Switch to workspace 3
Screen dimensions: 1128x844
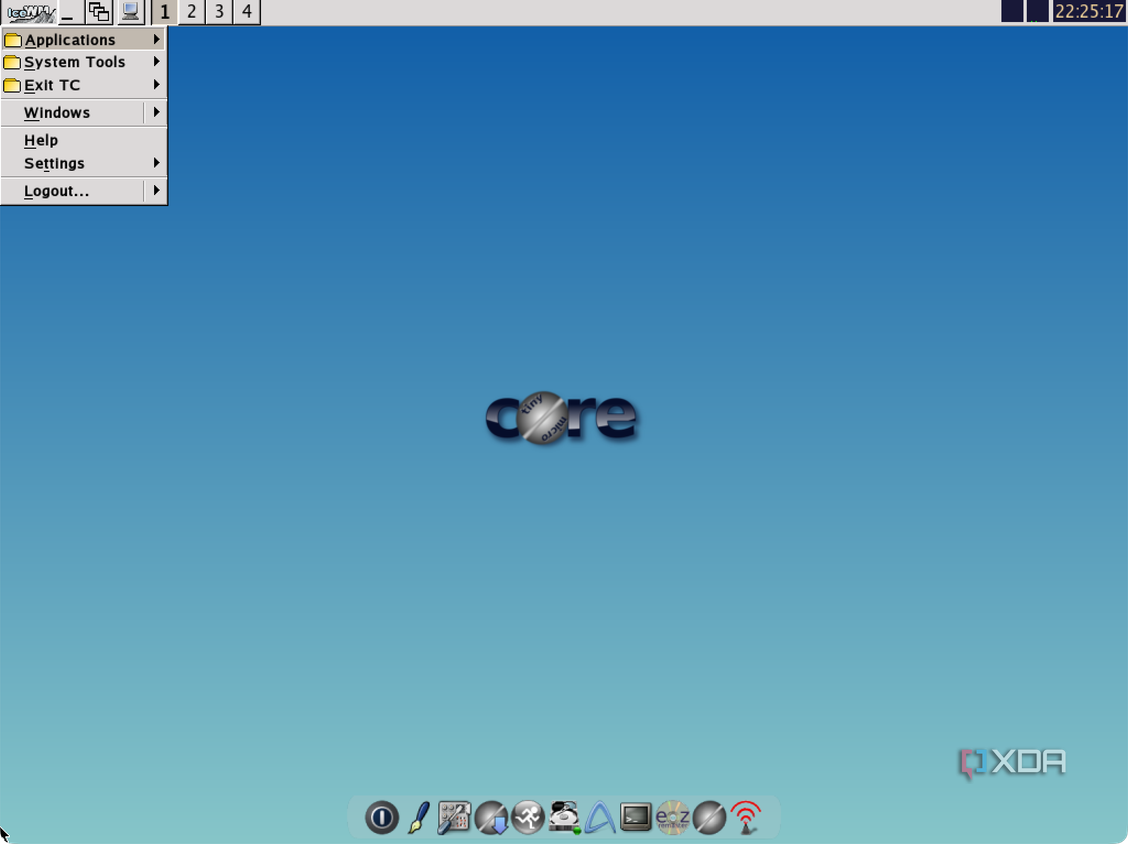coord(219,12)
